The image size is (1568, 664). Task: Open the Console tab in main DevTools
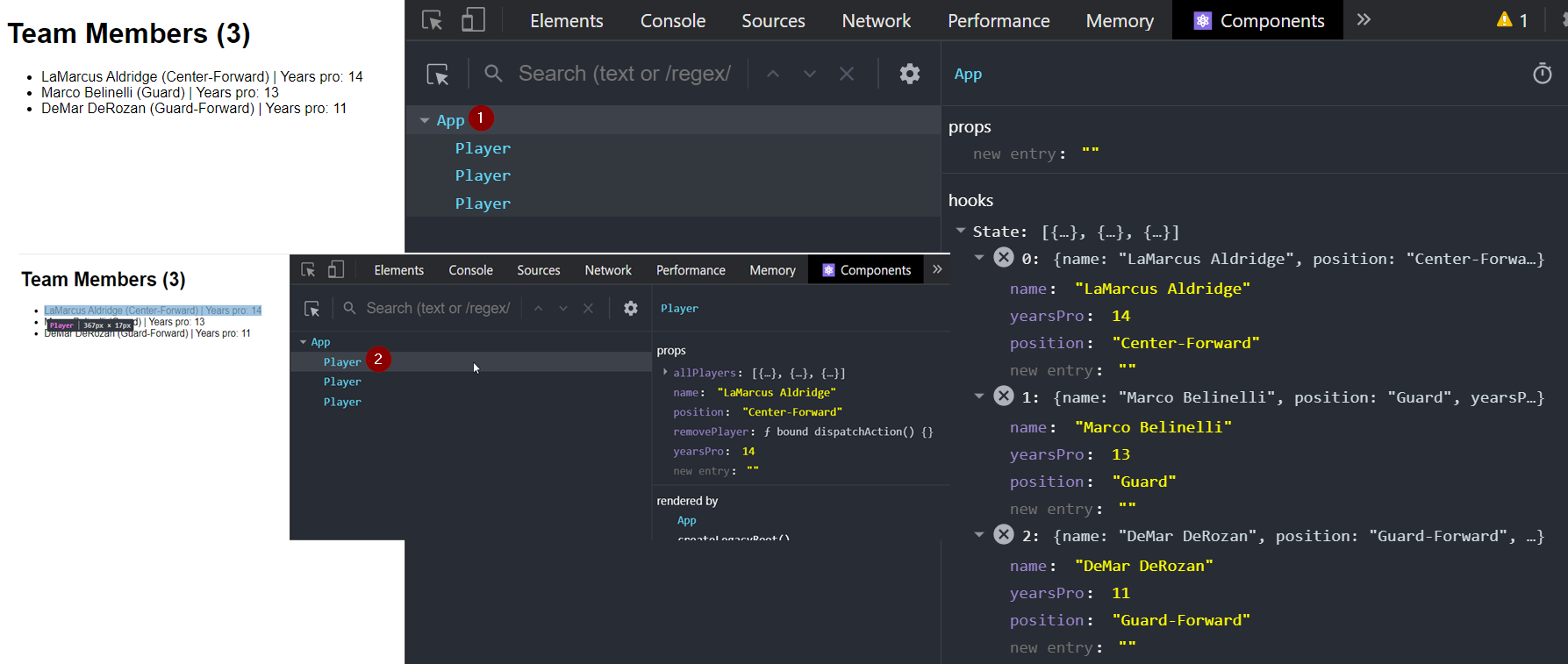[x=673, y=20]
